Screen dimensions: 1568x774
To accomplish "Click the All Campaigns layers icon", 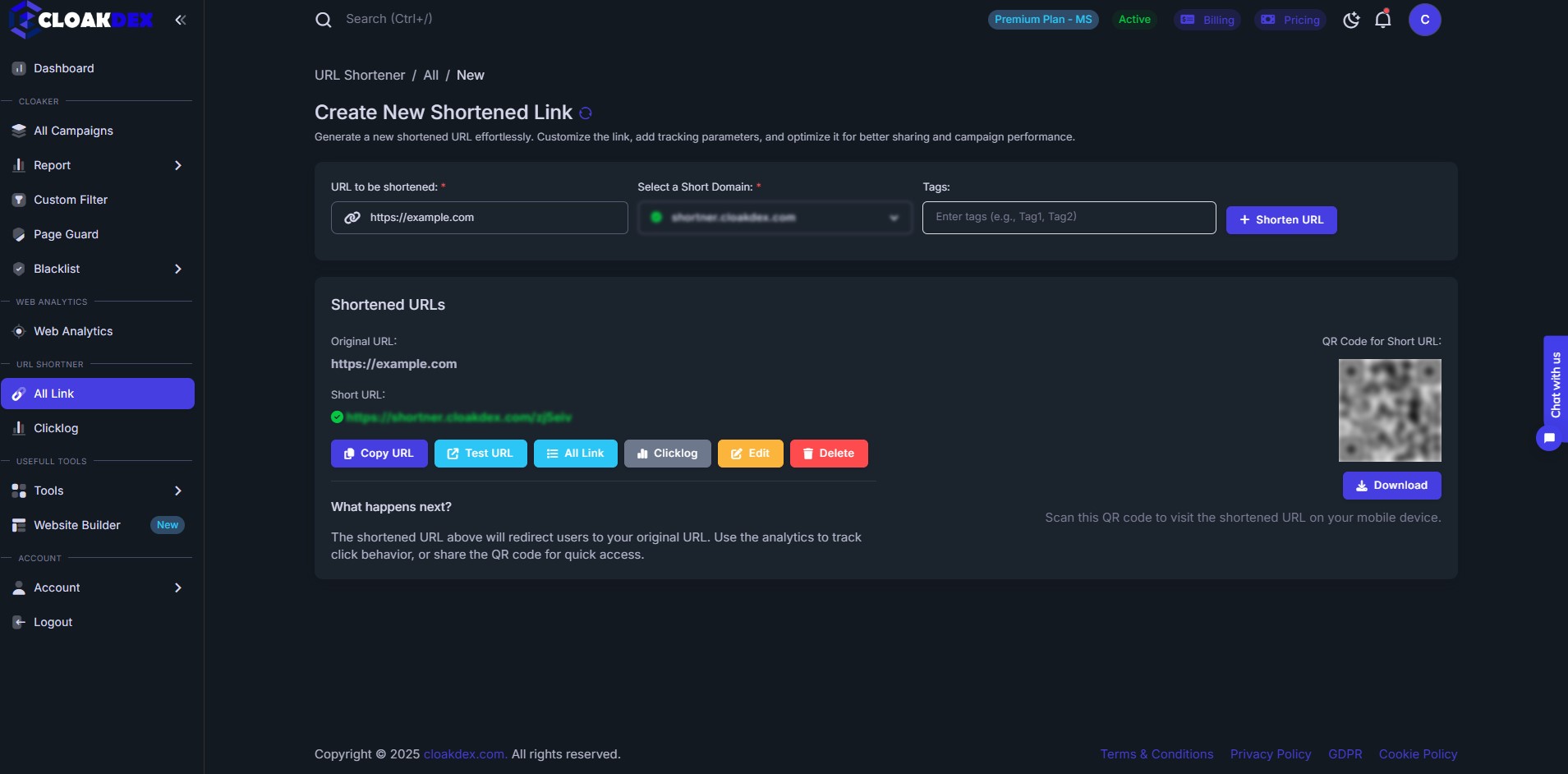I will 19,131.
